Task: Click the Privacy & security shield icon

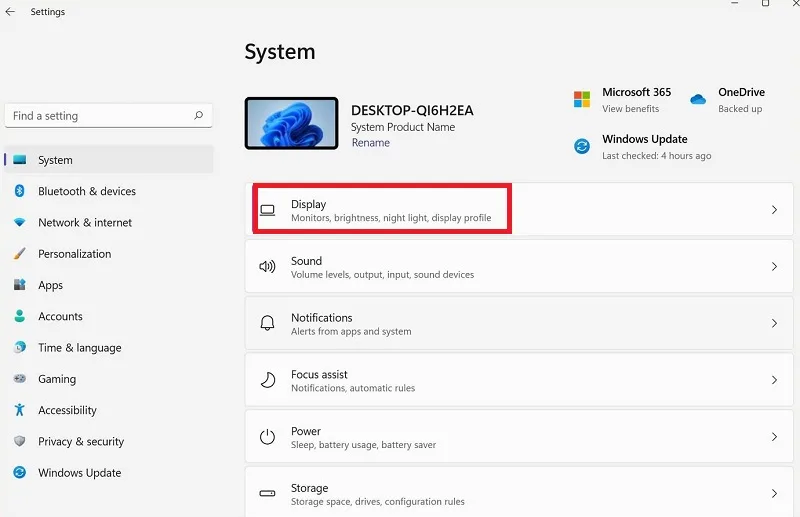Action: pyautogui.click(x=19, y=441)
